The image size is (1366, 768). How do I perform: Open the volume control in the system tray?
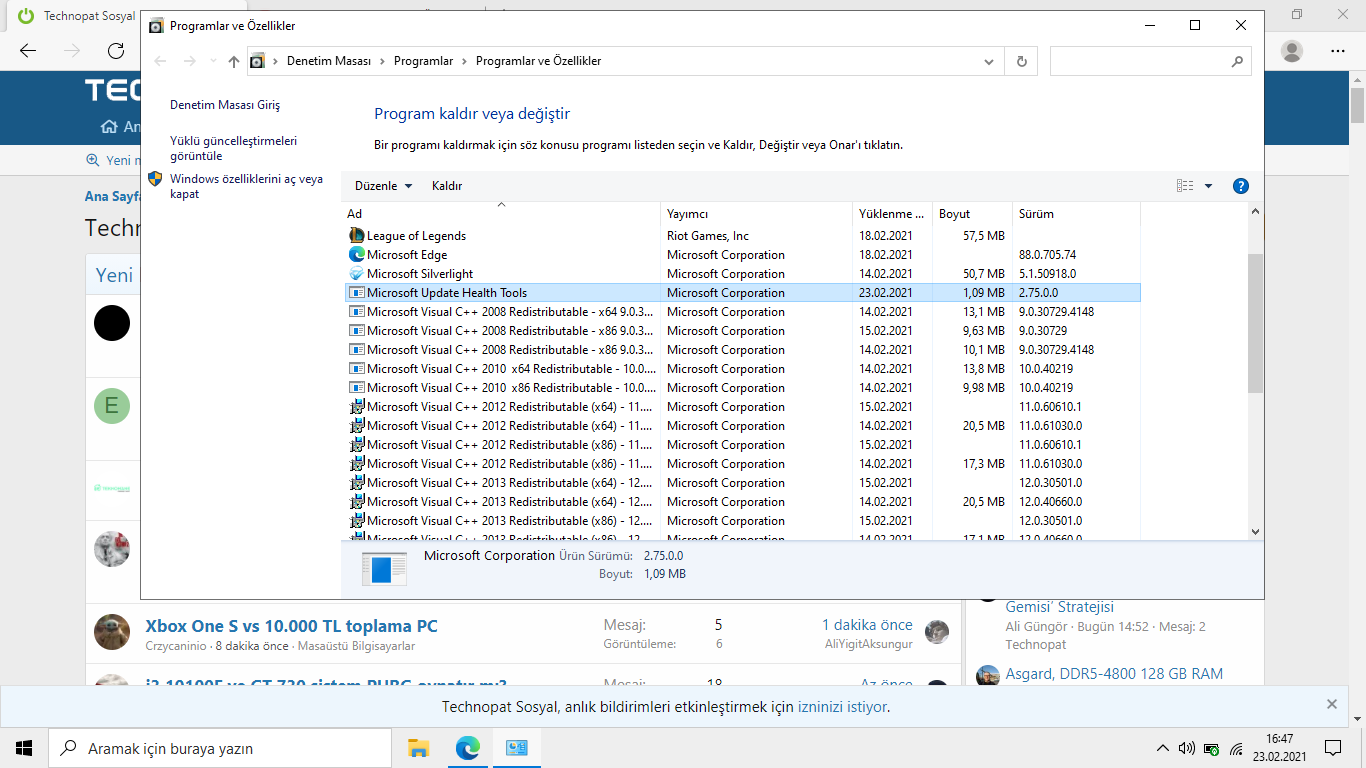(1187, 748)
